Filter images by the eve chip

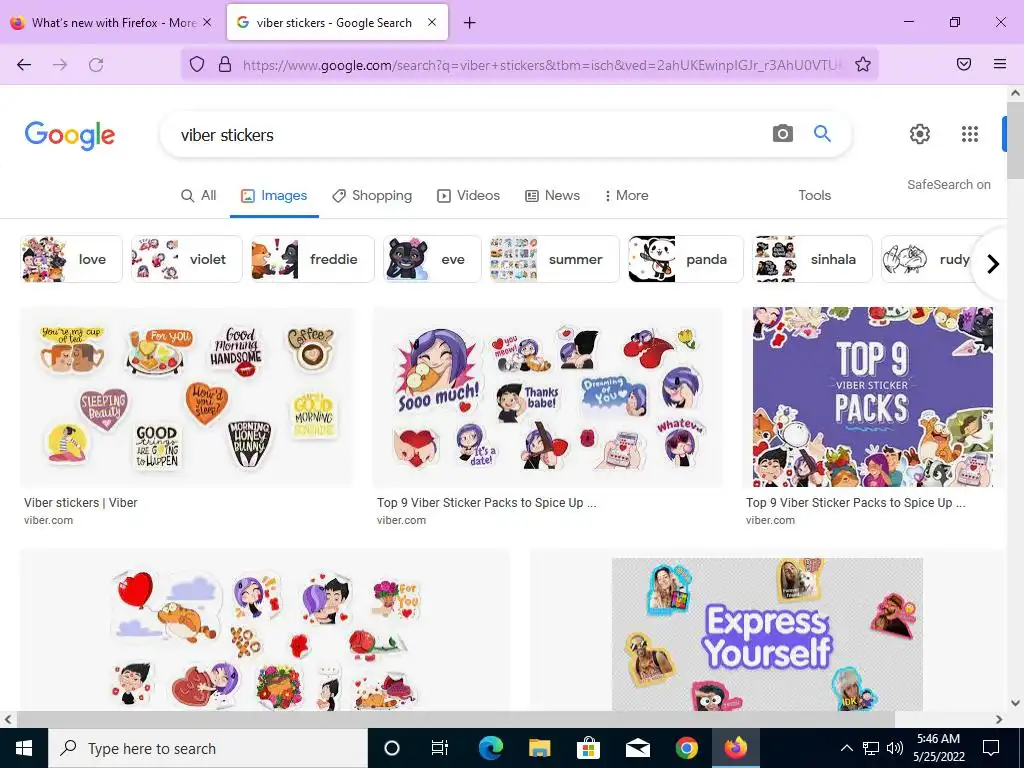tap(432, 259)
